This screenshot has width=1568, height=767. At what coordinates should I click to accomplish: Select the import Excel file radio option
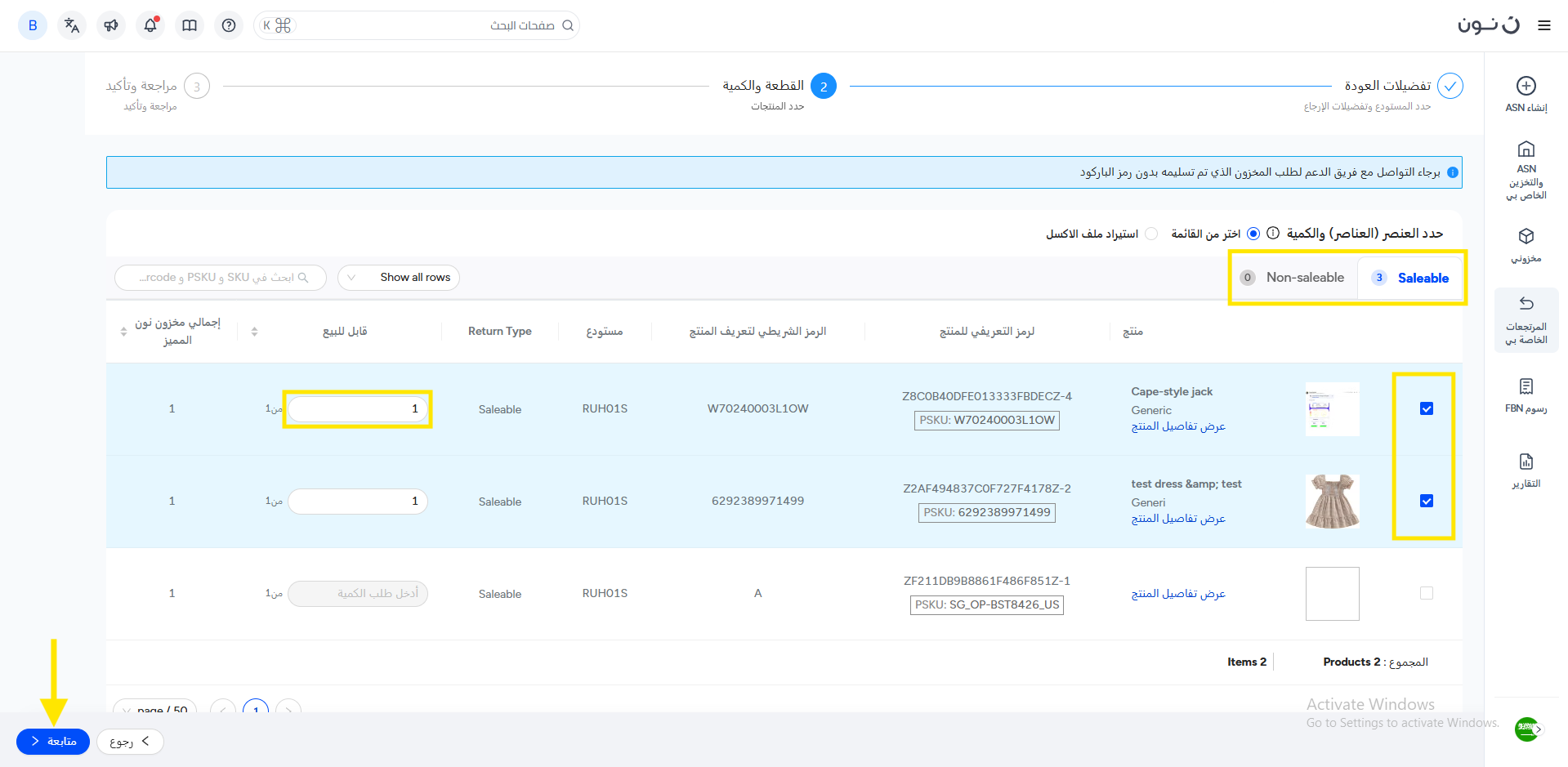click(x=1151, y=234)
